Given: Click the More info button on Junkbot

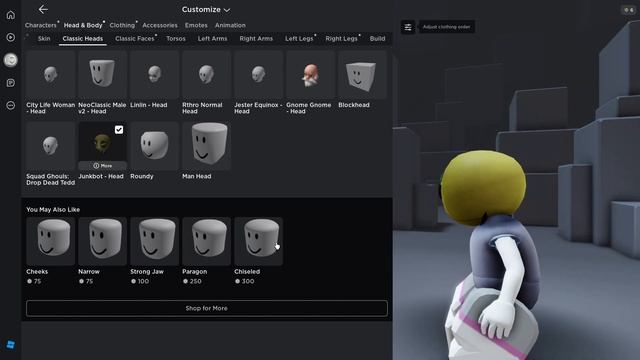Looking at the screenshot, I should (102, 166).
